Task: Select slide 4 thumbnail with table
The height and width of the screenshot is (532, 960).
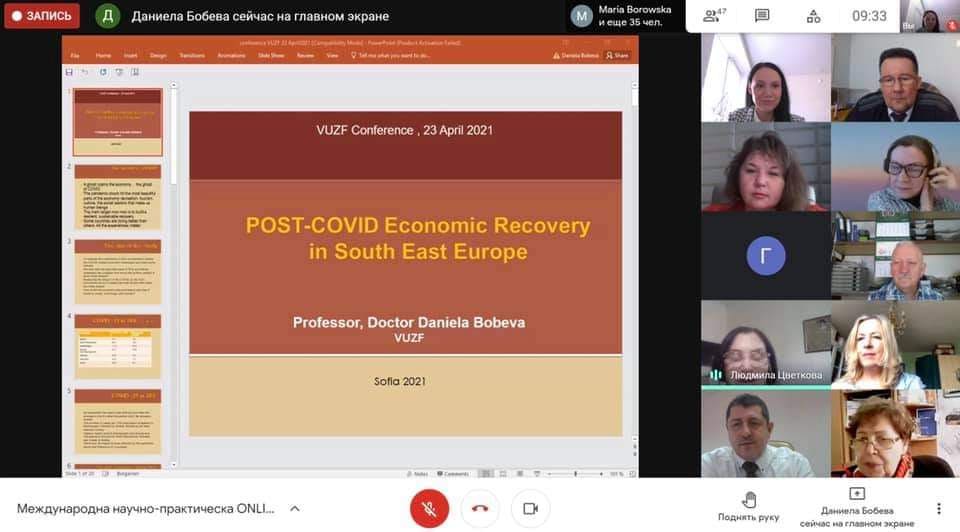Action: click(x=118, y=347)
